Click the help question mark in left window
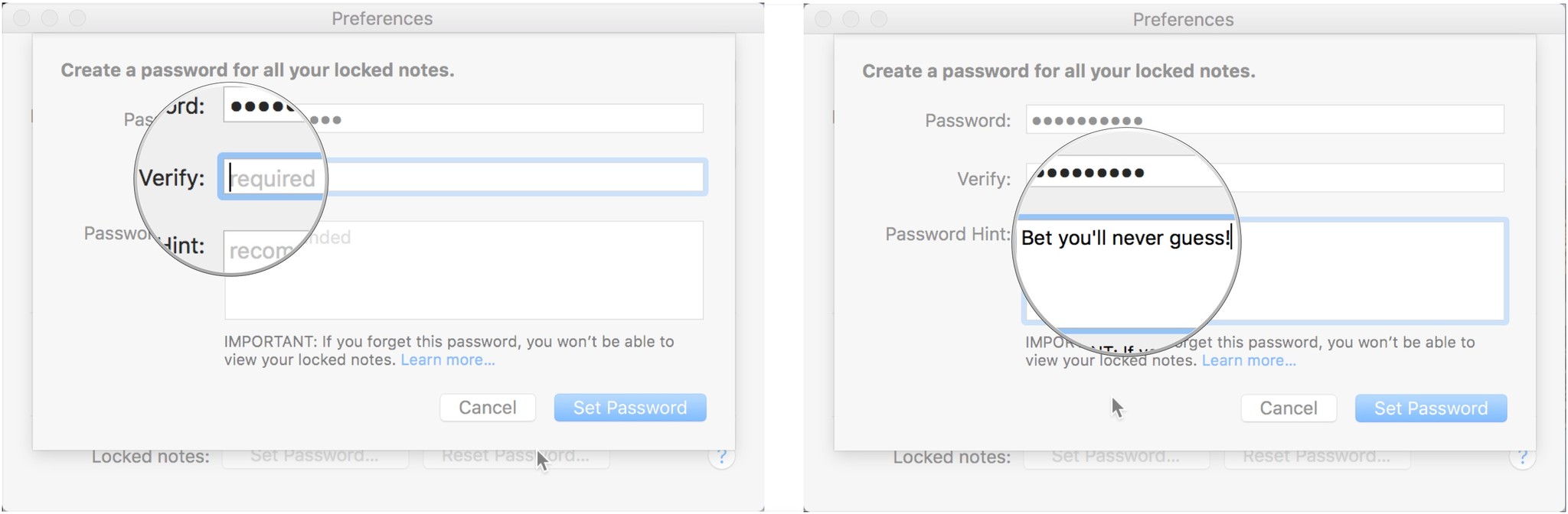The image size is (1568, 514). (720, 457)
